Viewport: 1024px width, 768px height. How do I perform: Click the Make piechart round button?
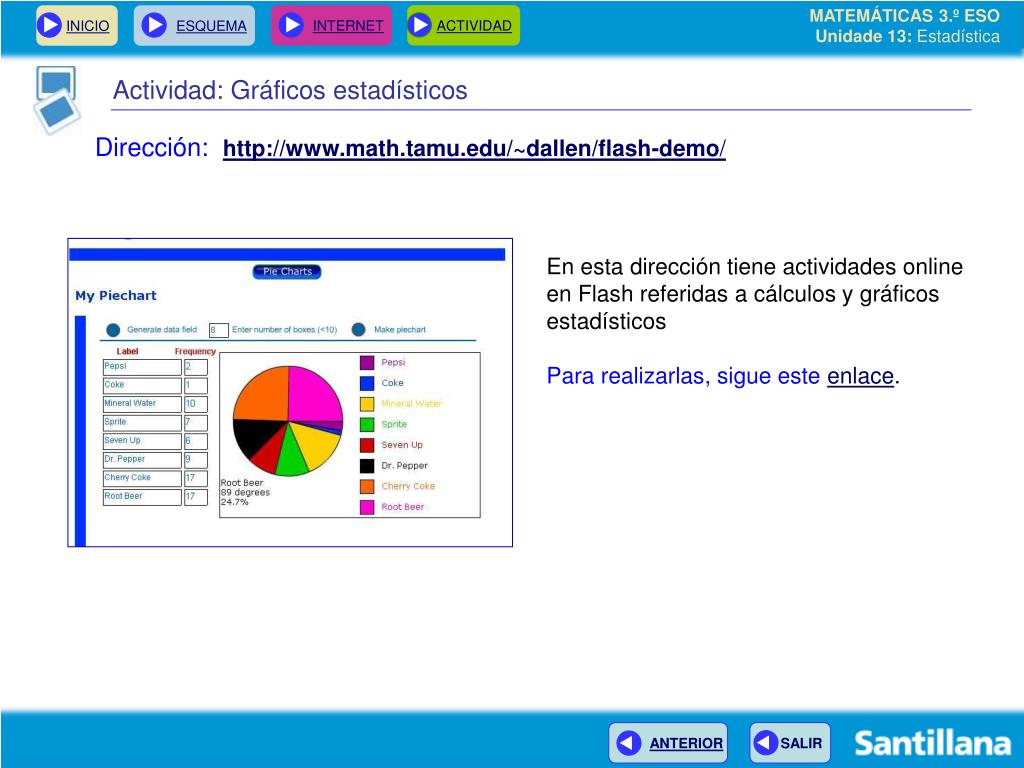[x=359, y=330]
